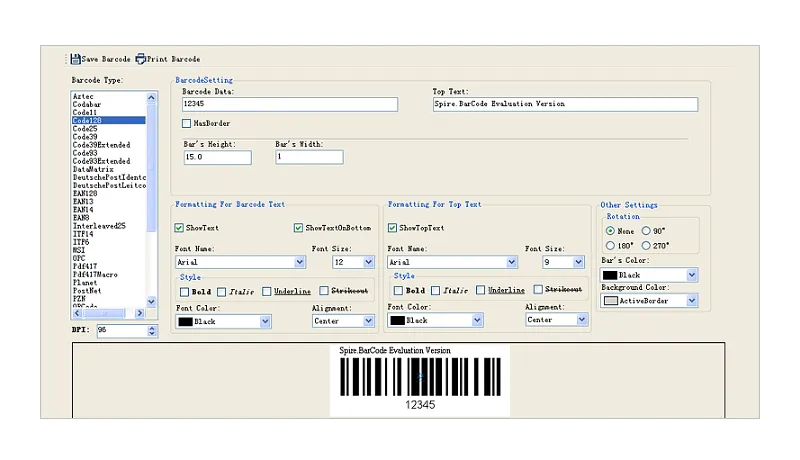Select PZN barcode type
Viewport: 800px width, 460px height.
coord(109,299)
